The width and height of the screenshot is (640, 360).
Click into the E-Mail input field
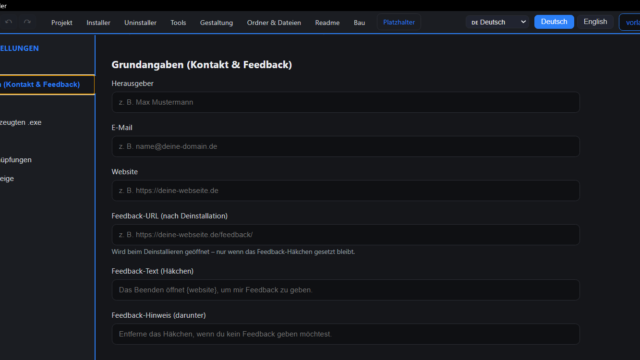(345, 146)
